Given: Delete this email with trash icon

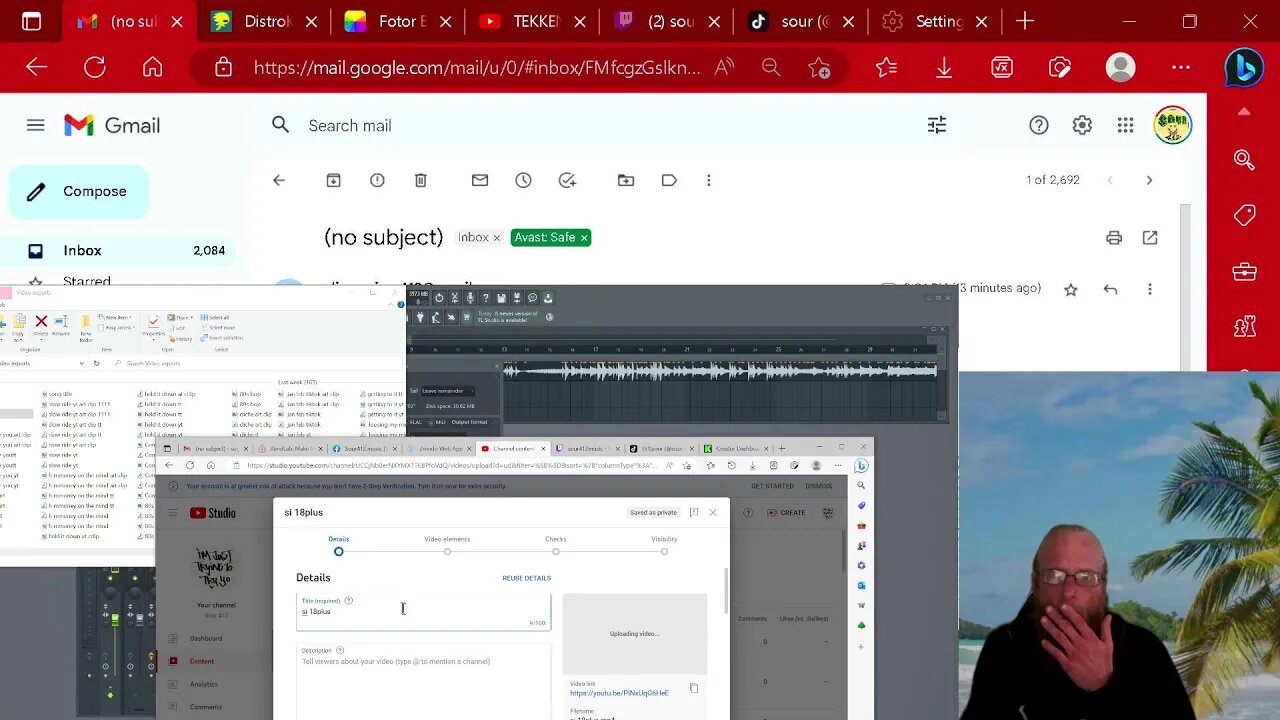Looking at the screenshot, I should 421,180.
